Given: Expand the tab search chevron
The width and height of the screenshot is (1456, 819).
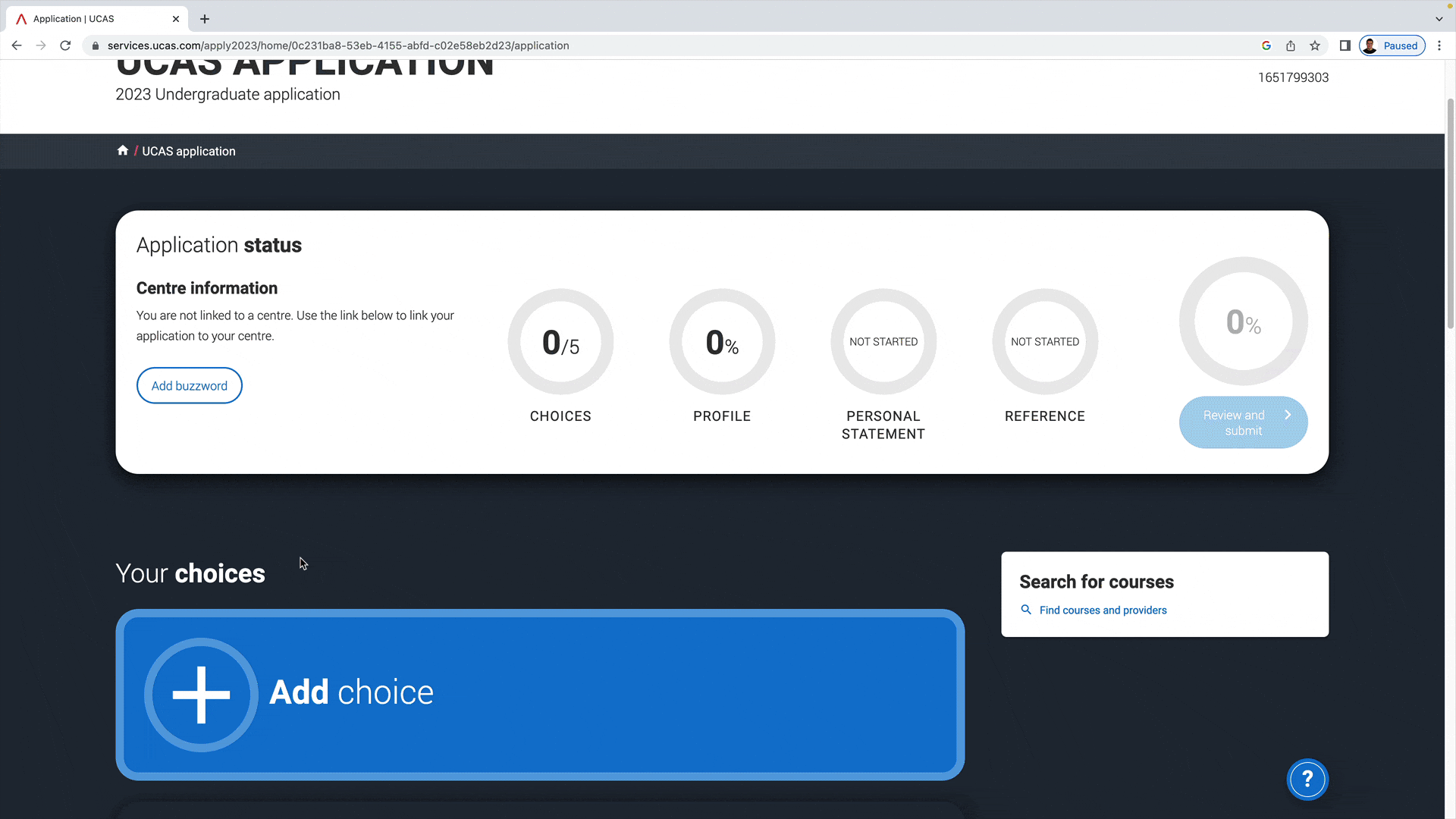Looking at the screenshot, I should [x=1439, y=19].
